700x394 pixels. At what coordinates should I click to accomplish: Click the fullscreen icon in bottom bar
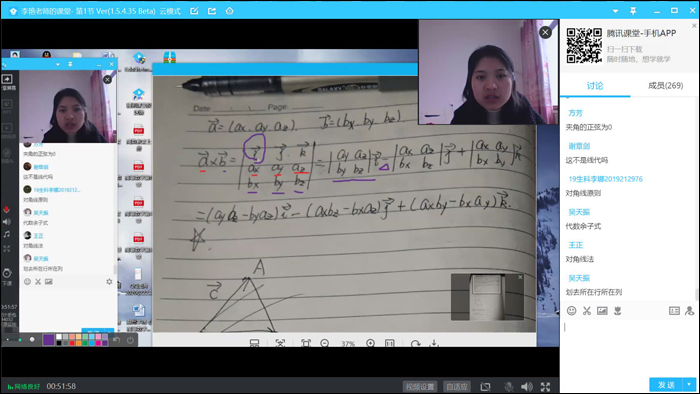tap(546, 387)
